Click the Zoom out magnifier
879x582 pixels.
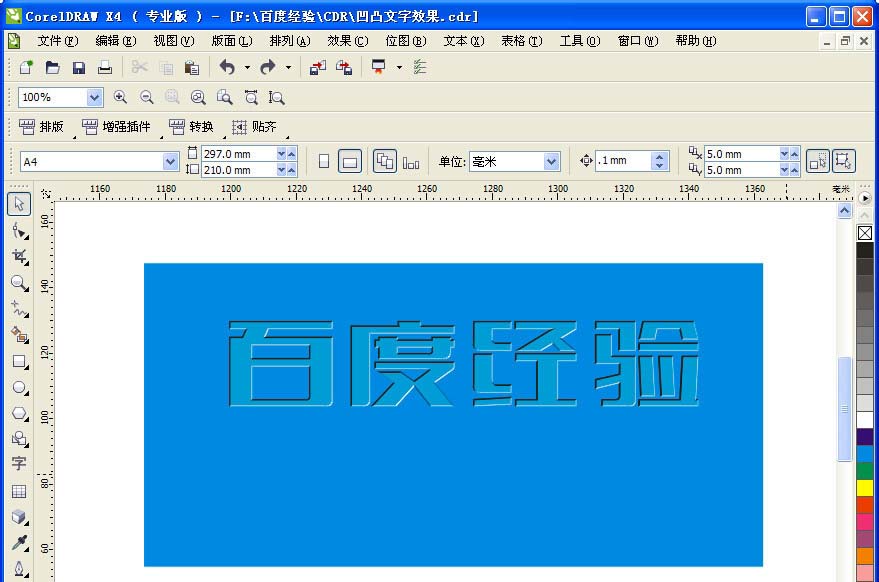(x=146, y=97)
